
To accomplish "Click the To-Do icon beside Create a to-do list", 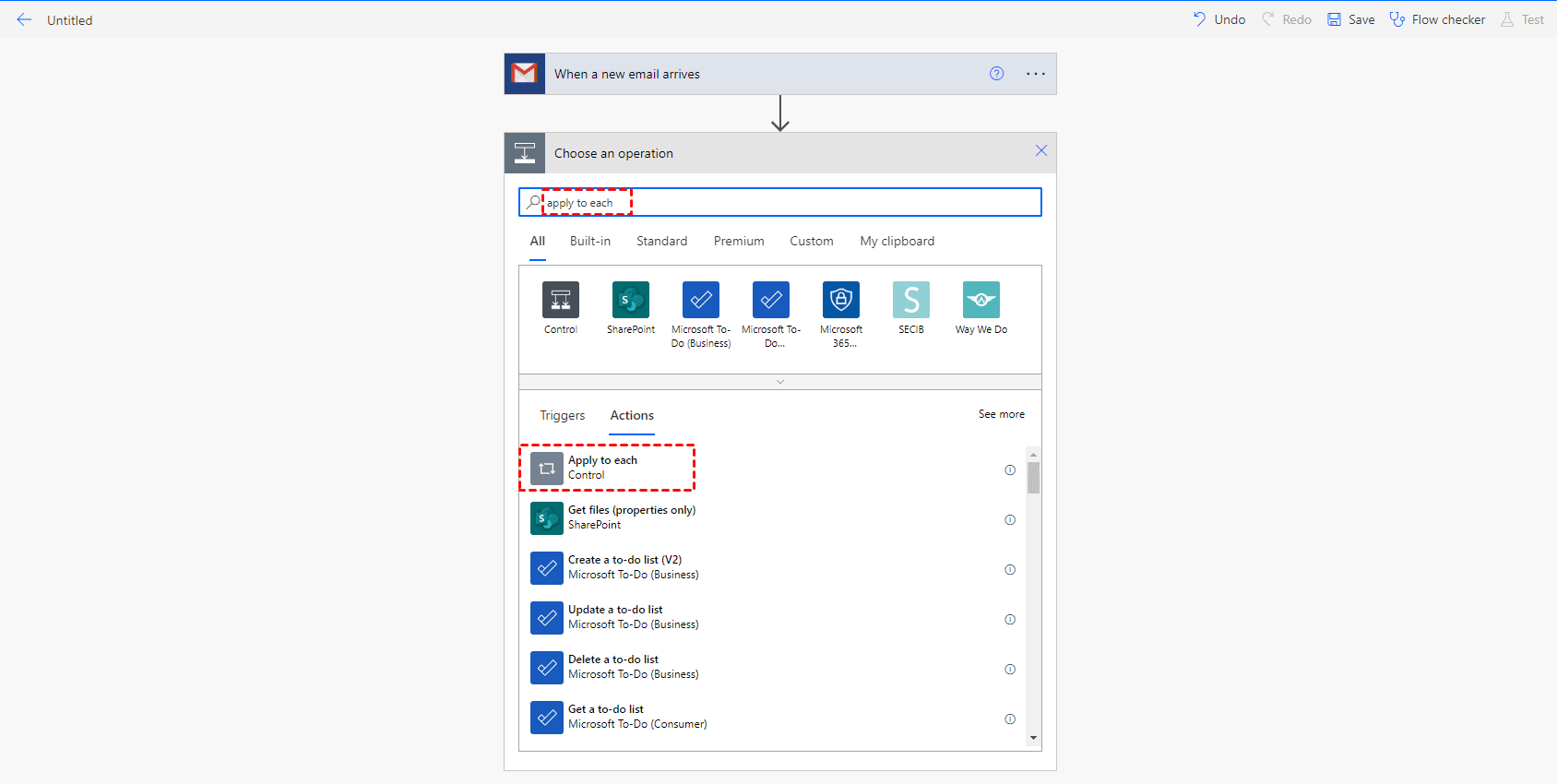I will click(x=547, y=568).
